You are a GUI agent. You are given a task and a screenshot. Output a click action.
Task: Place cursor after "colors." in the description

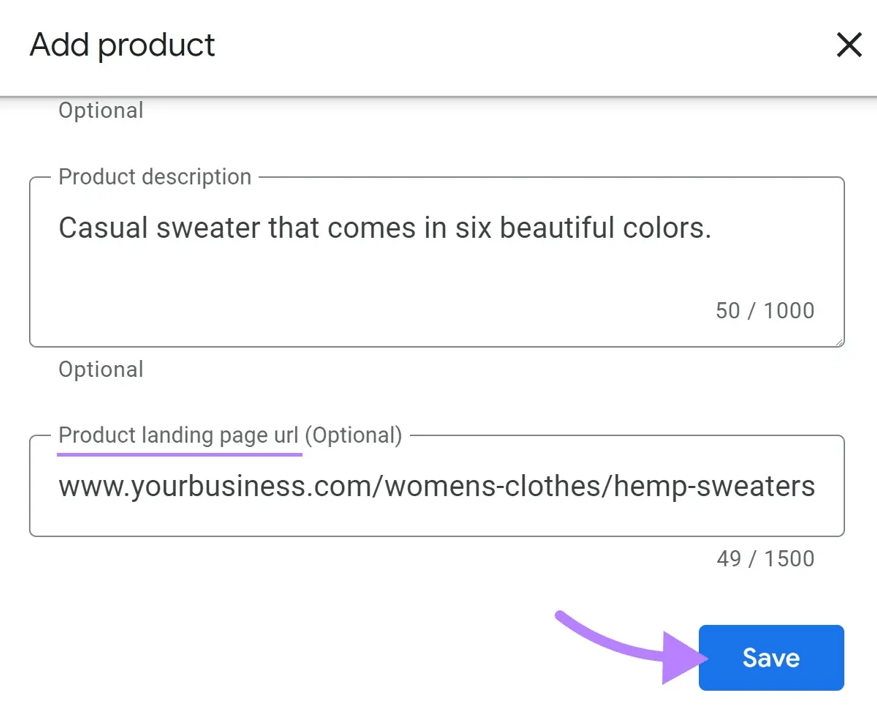coord(713,228)
